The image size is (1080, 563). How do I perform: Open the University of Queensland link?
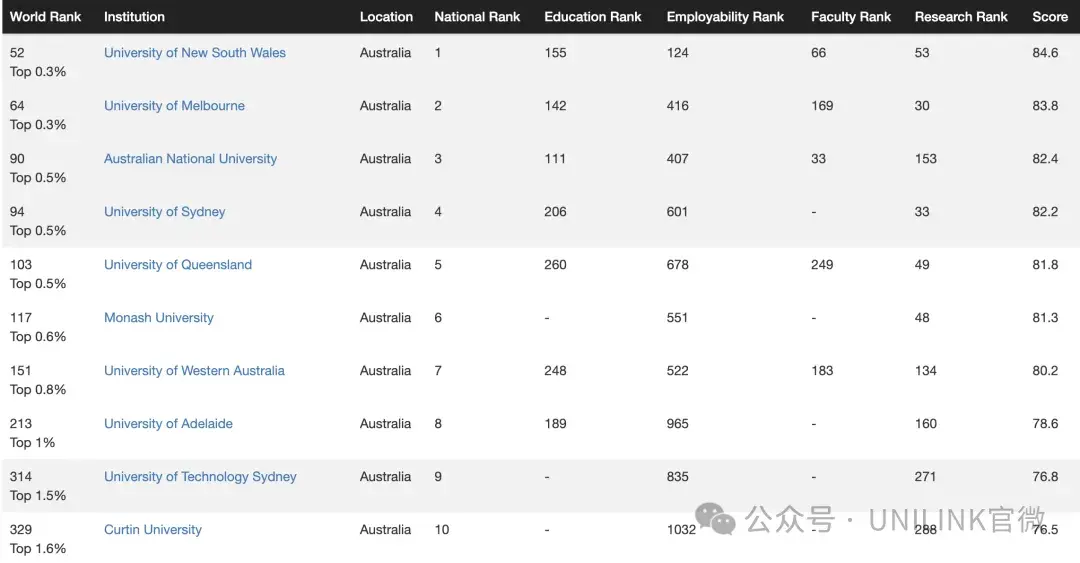coord(178,265)
